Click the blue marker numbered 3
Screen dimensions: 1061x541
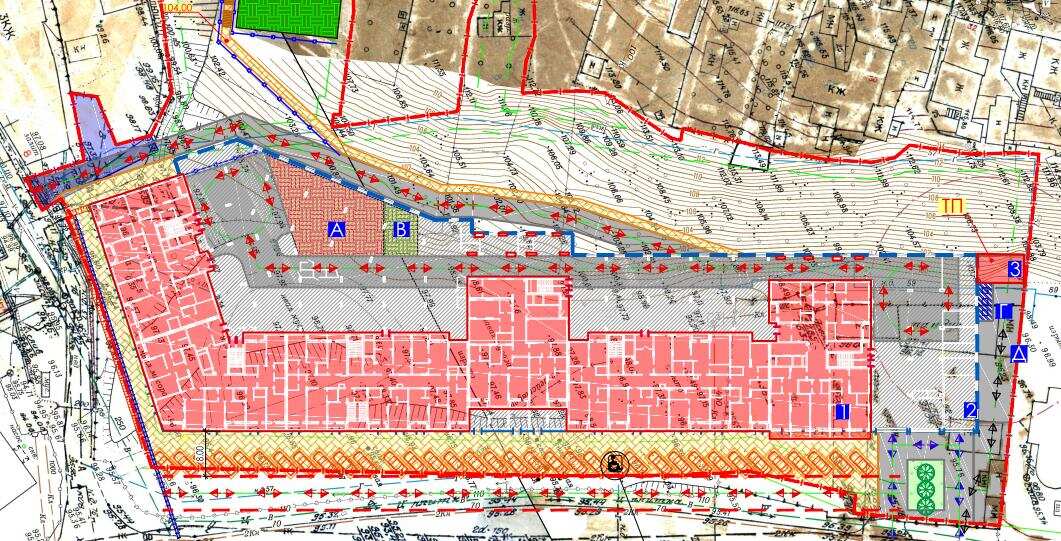point(1014,268)
